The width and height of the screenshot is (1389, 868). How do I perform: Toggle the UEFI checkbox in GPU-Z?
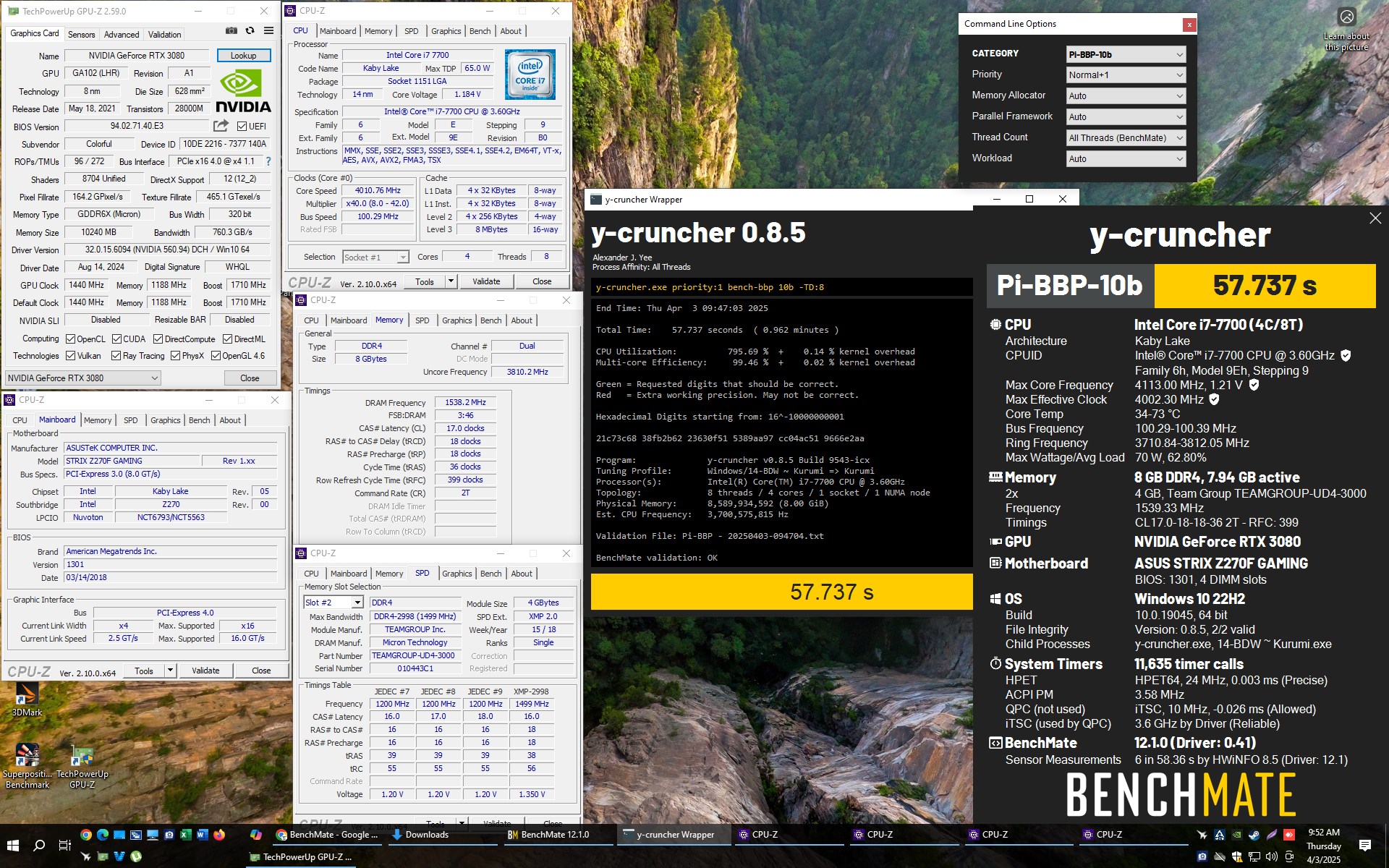point(242,127)
